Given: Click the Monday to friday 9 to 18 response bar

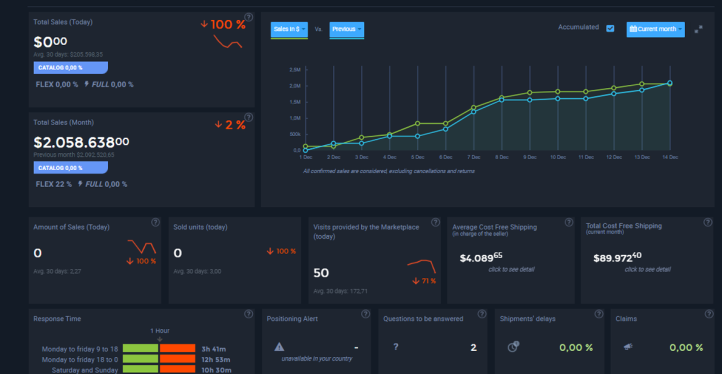Looking at the screenshot, I should 159,349.
